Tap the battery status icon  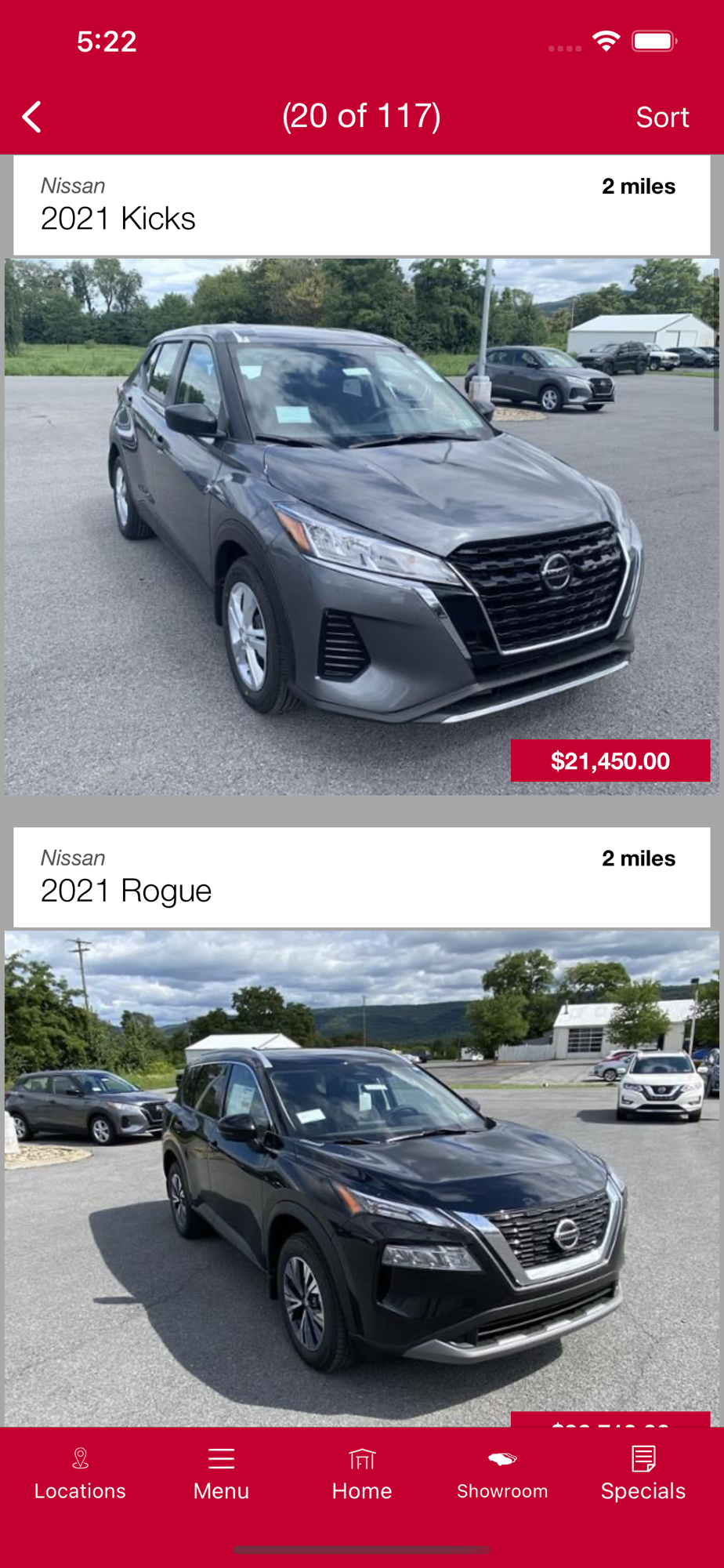655,41
